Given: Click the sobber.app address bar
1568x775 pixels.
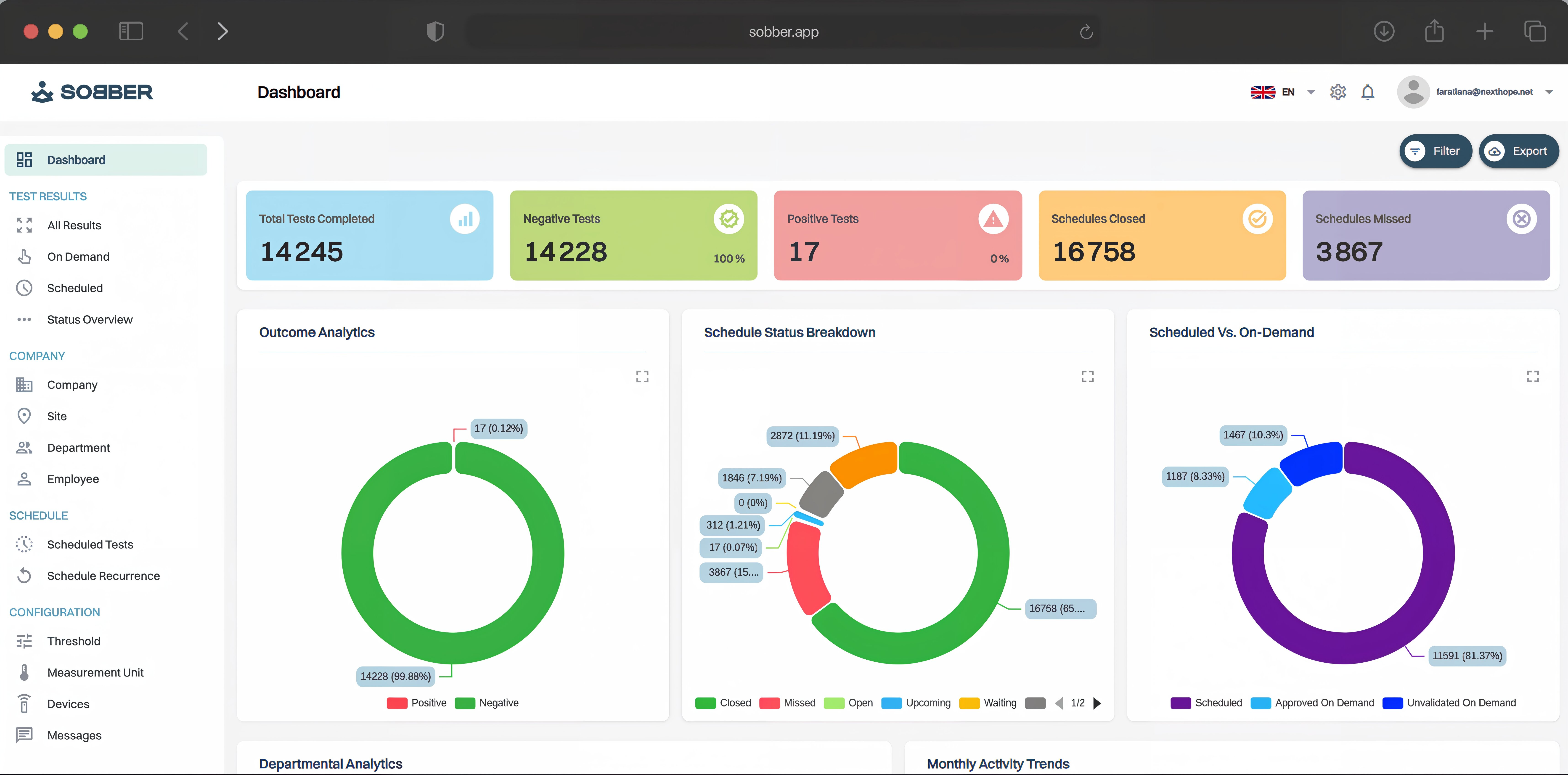Looking at the screenshot, I should tap(783, 32).
